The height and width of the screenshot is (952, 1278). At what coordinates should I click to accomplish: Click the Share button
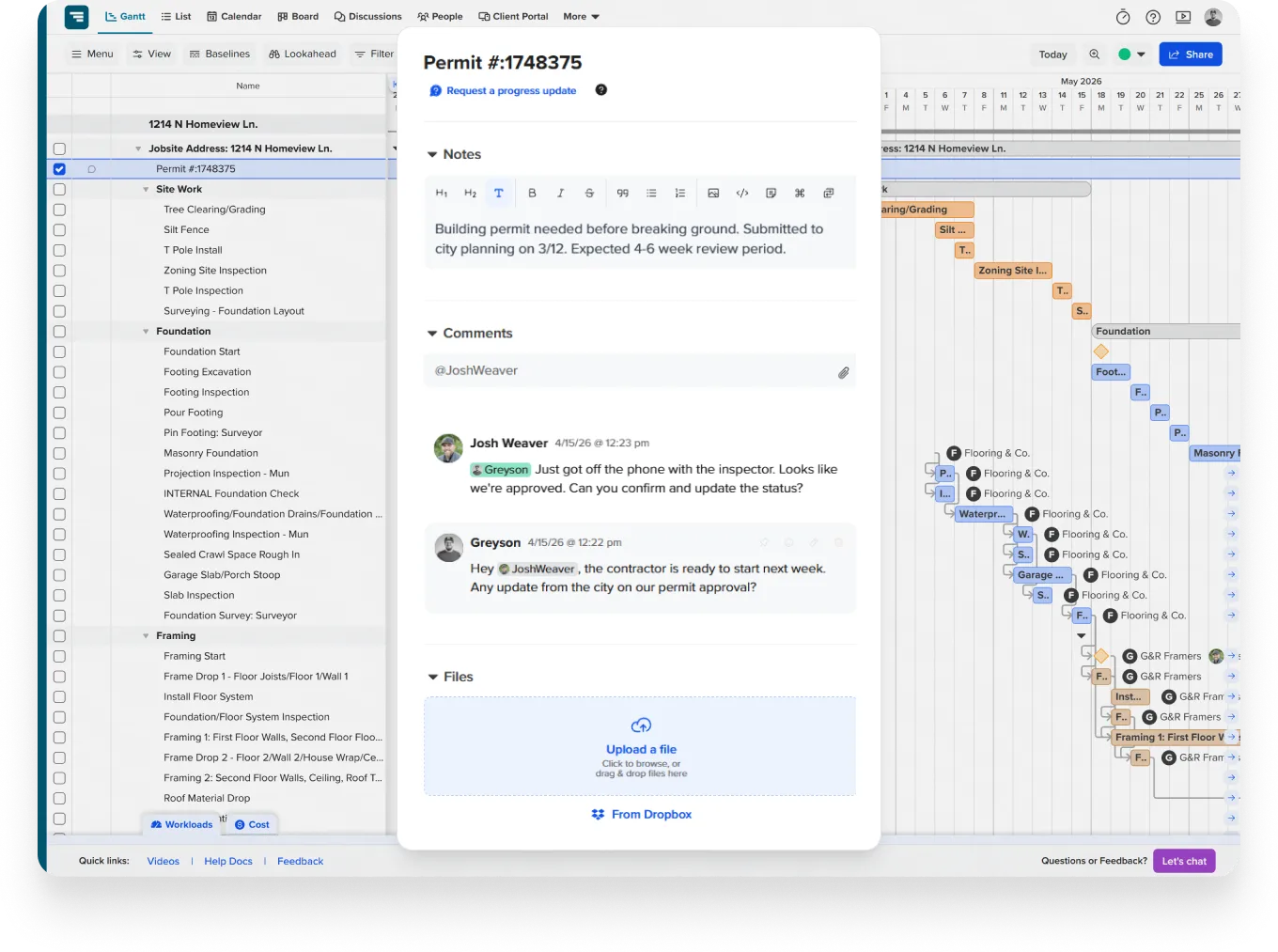[1191, 55]
